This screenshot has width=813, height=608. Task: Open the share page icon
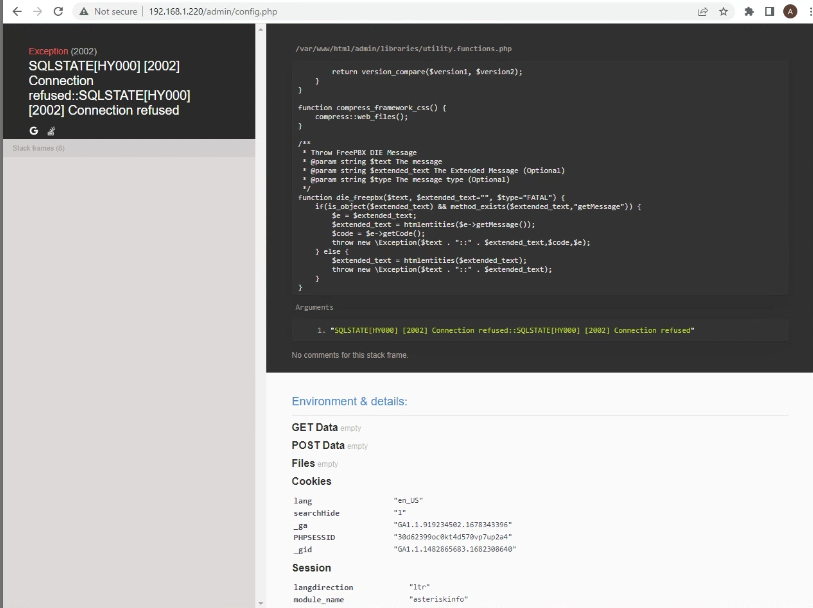click(x=703, y=11)
